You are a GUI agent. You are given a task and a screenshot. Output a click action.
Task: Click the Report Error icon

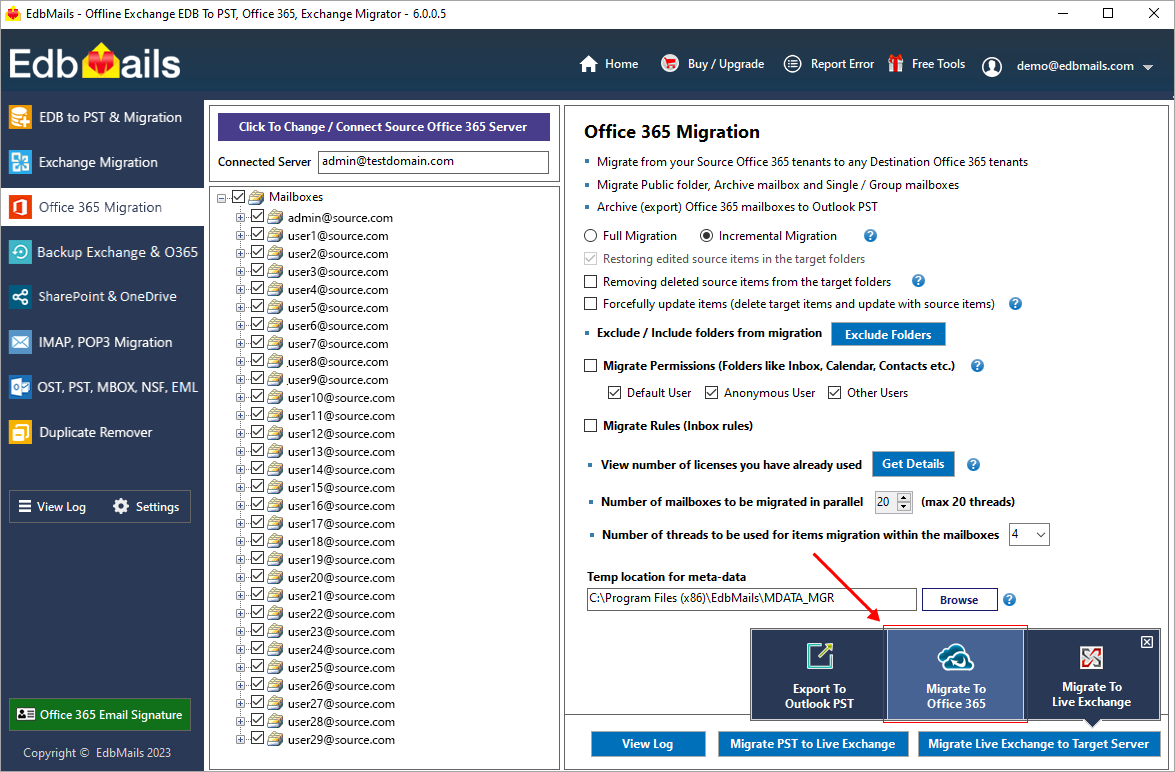tap(792, 64)
